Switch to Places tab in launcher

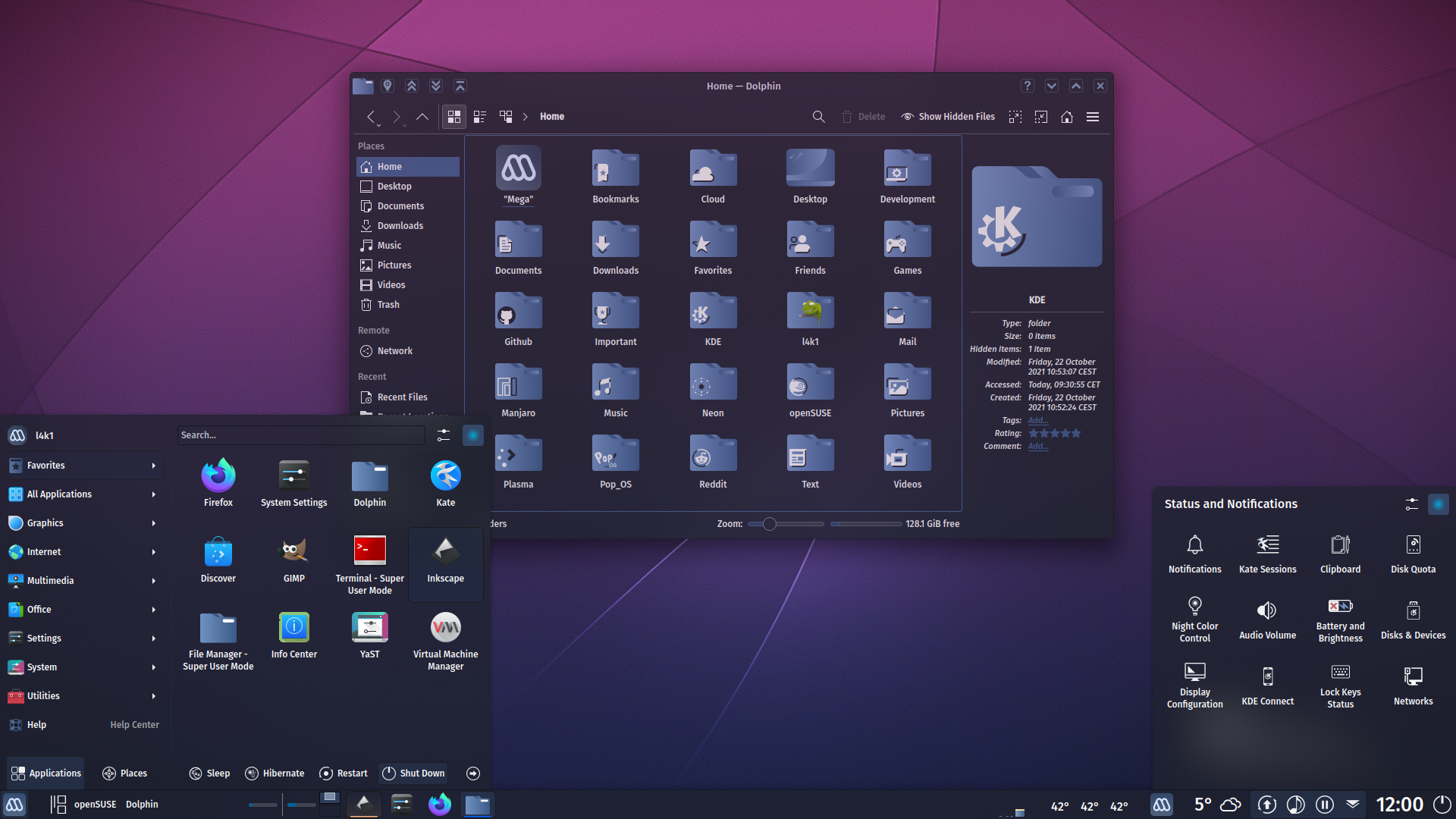pyautogui.click(x=124, y=773)
